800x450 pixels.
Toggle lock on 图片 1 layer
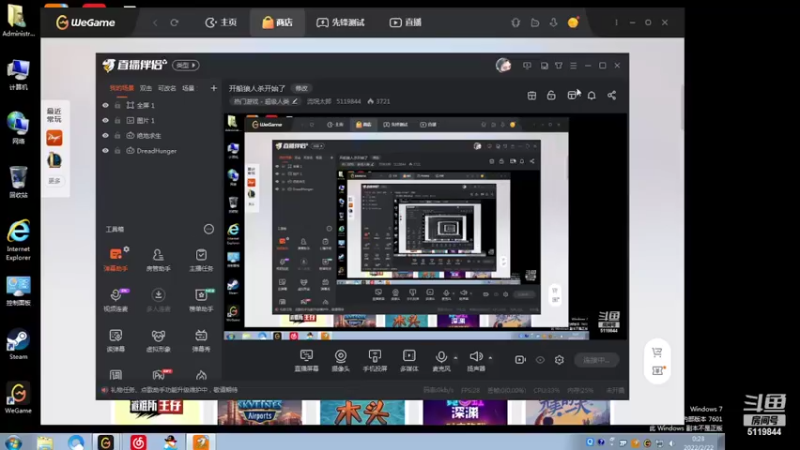coord(117,120)
